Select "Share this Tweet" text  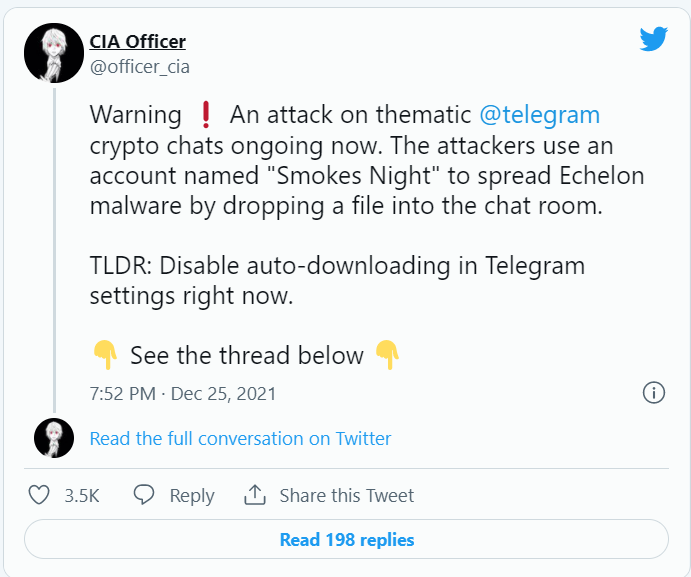(346, 496)
